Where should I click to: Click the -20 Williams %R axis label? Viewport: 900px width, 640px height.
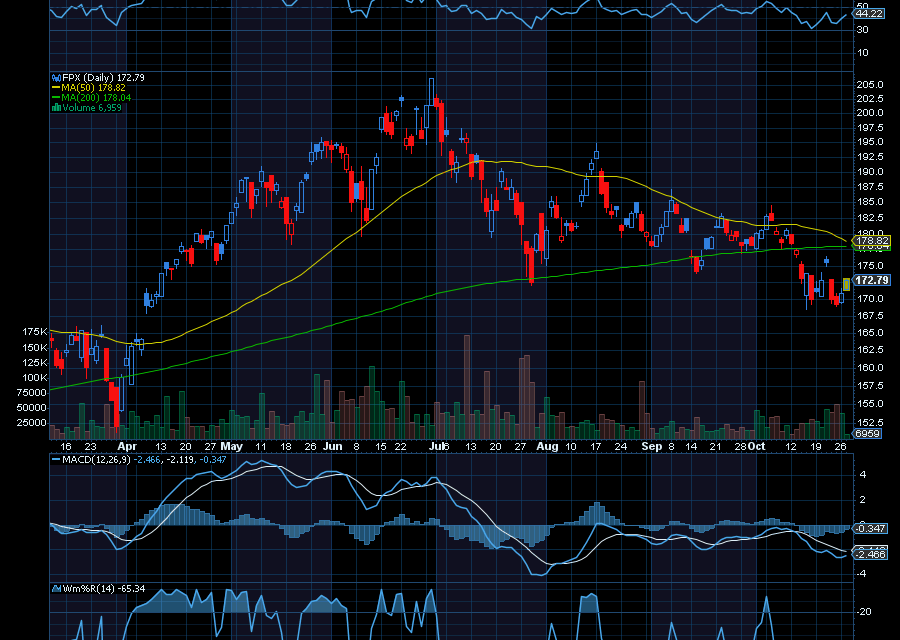pos(864,612)
